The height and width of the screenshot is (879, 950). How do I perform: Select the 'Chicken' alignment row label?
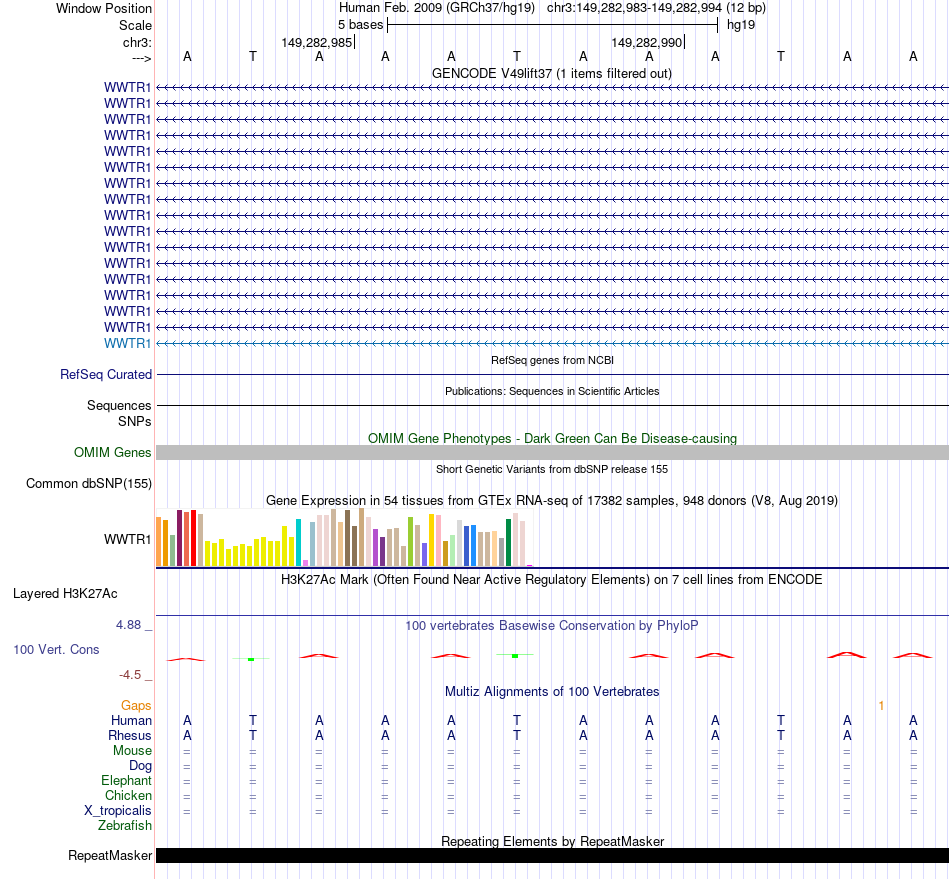pos(128,795)
